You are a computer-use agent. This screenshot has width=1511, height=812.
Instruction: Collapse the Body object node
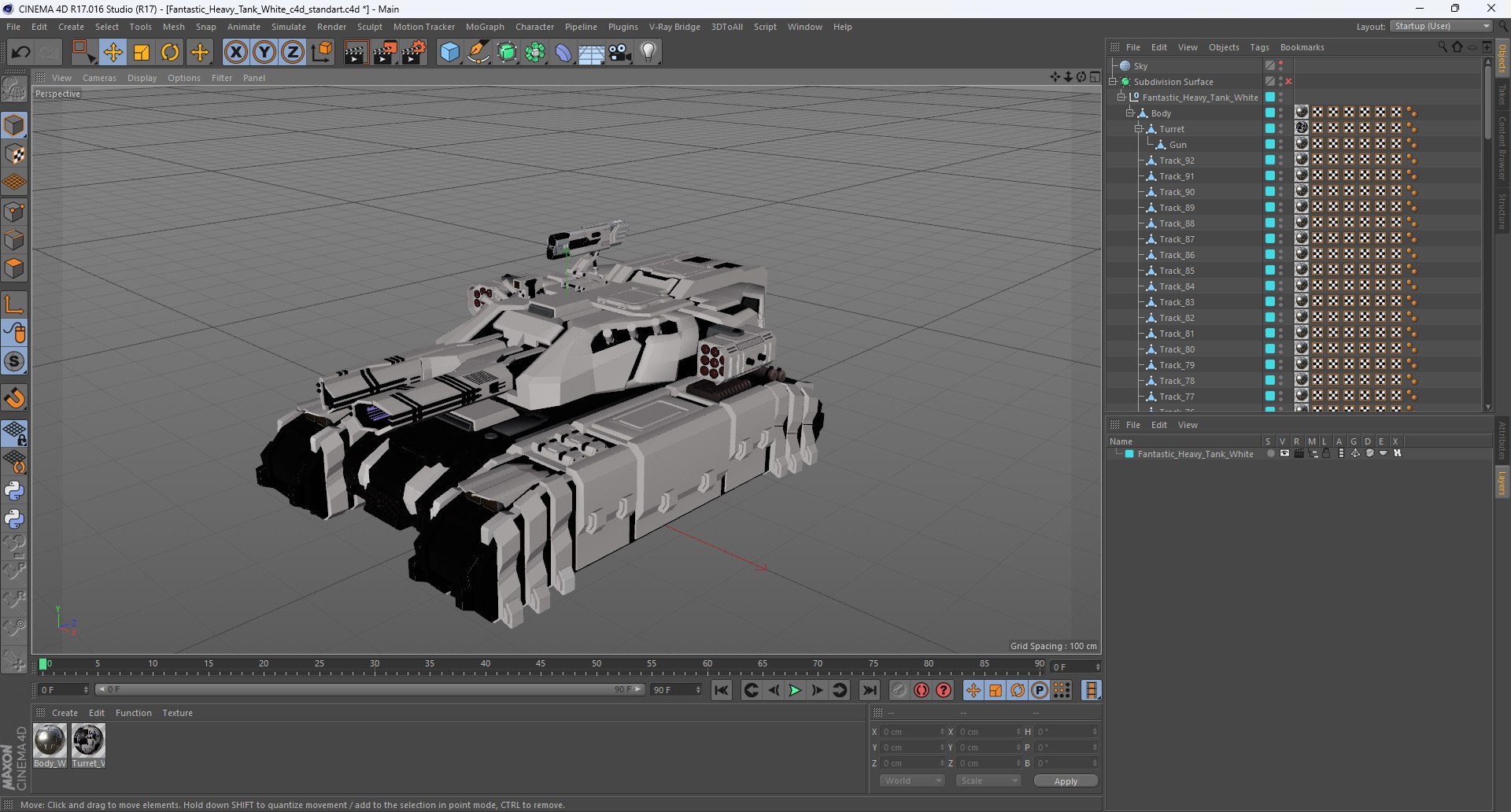point(1129,113)
